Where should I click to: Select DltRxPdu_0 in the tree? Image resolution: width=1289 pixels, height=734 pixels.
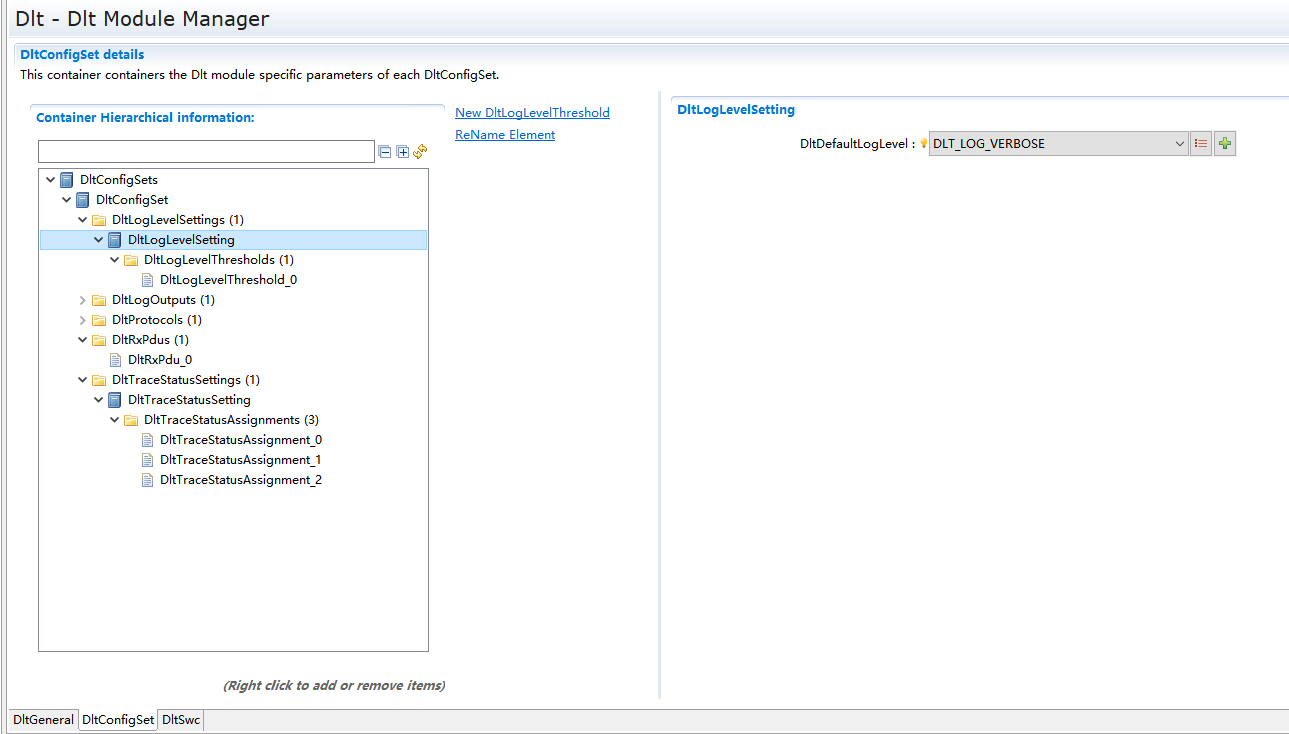tap(159, 360)
